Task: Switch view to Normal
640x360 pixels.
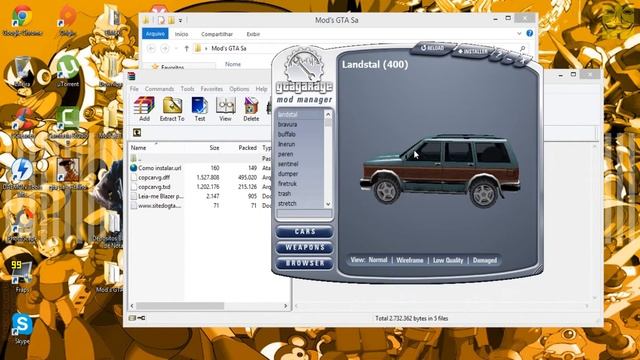Action: pyautogui.click(x=378, y=260)
